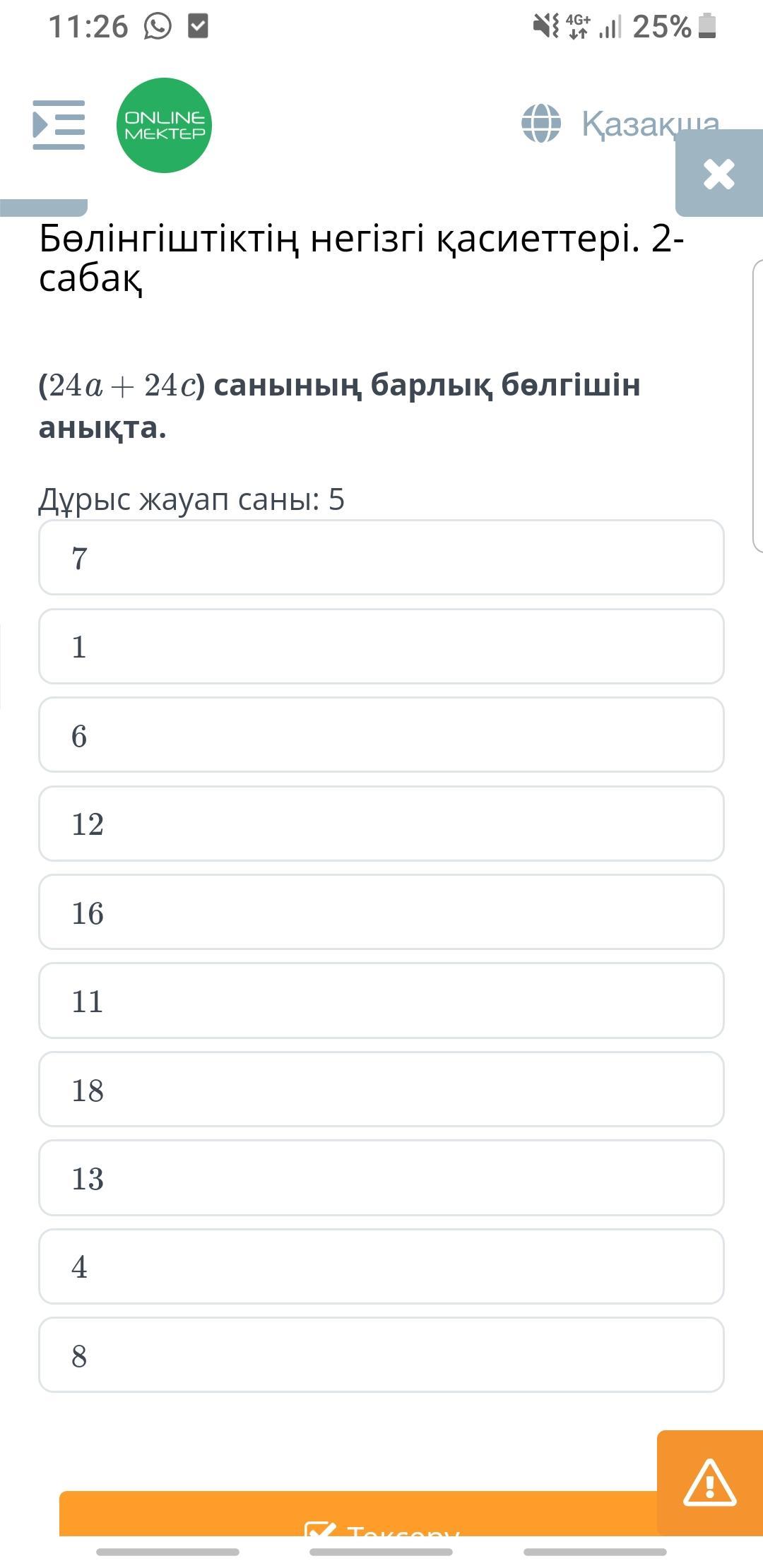
Task: Open the sidebar menu icon
Action: [x=59, y=125]
